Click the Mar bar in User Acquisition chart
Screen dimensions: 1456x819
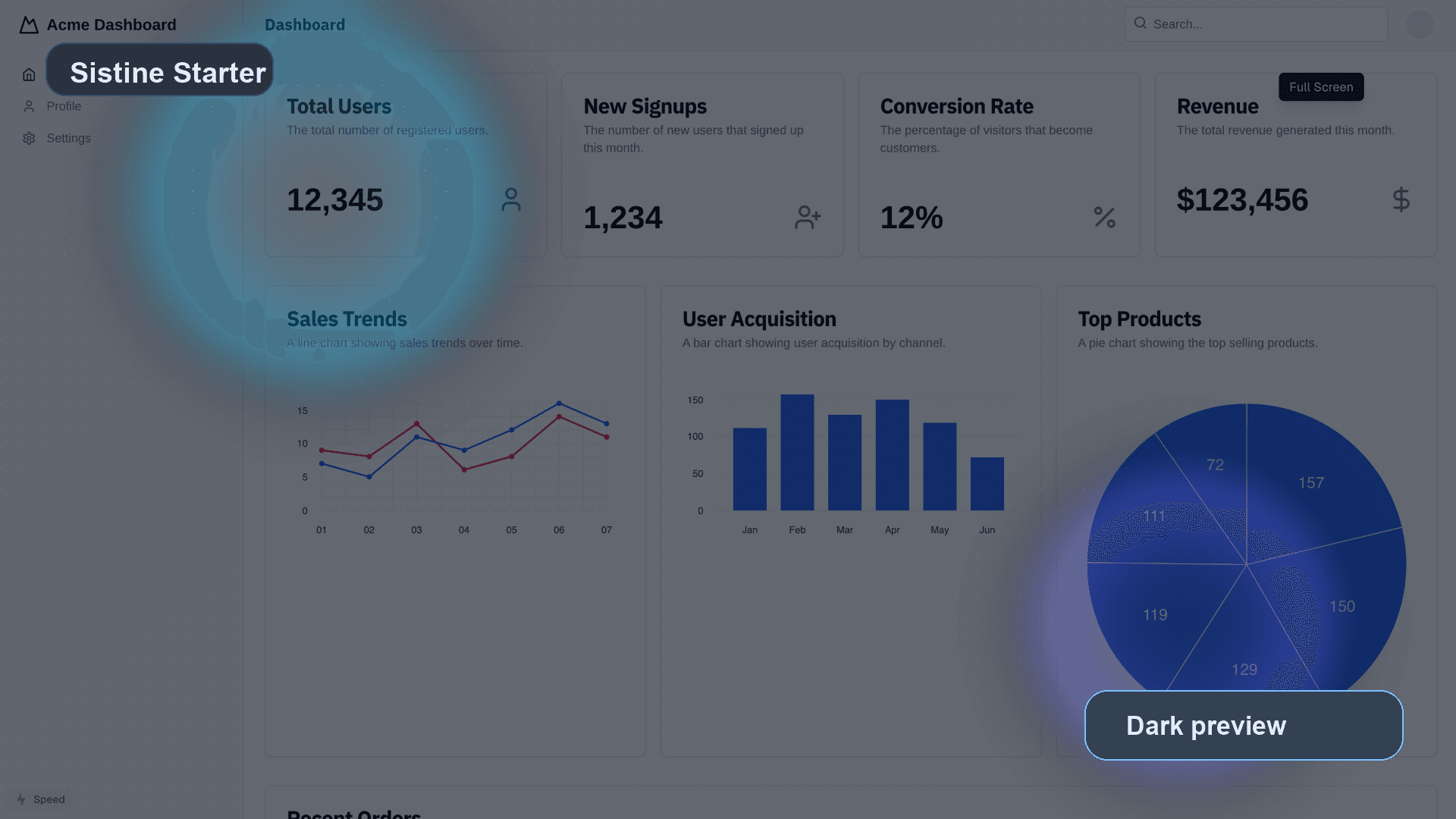tap(844, 463)
